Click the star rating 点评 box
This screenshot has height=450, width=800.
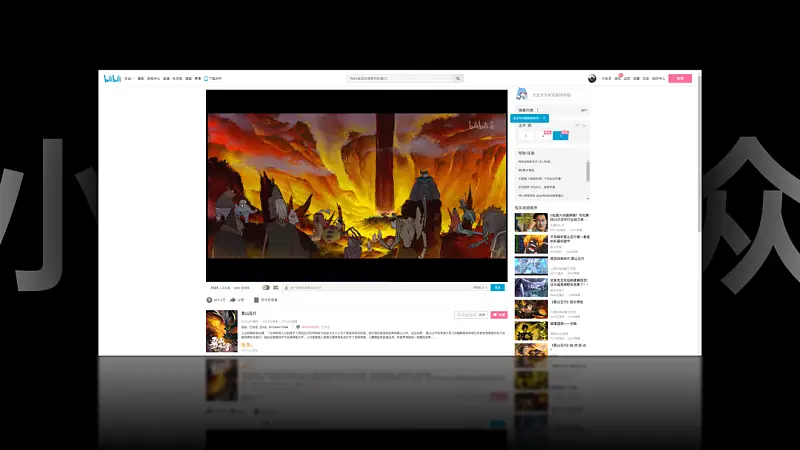(471, 315)
